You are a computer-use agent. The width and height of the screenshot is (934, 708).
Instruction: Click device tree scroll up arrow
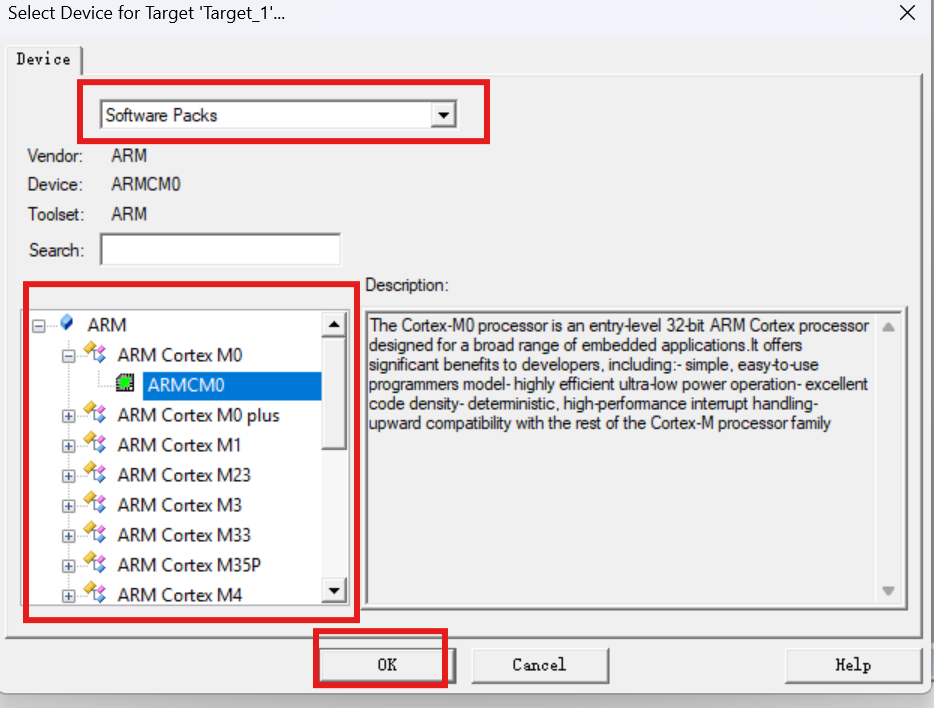334,325
